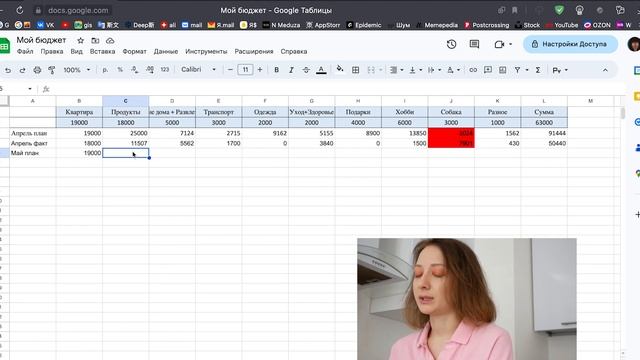The width and height of the screenshot is (640, 360).
Task: Move the document to a folder
Action: pyautogui.click(x=95, y=40)
